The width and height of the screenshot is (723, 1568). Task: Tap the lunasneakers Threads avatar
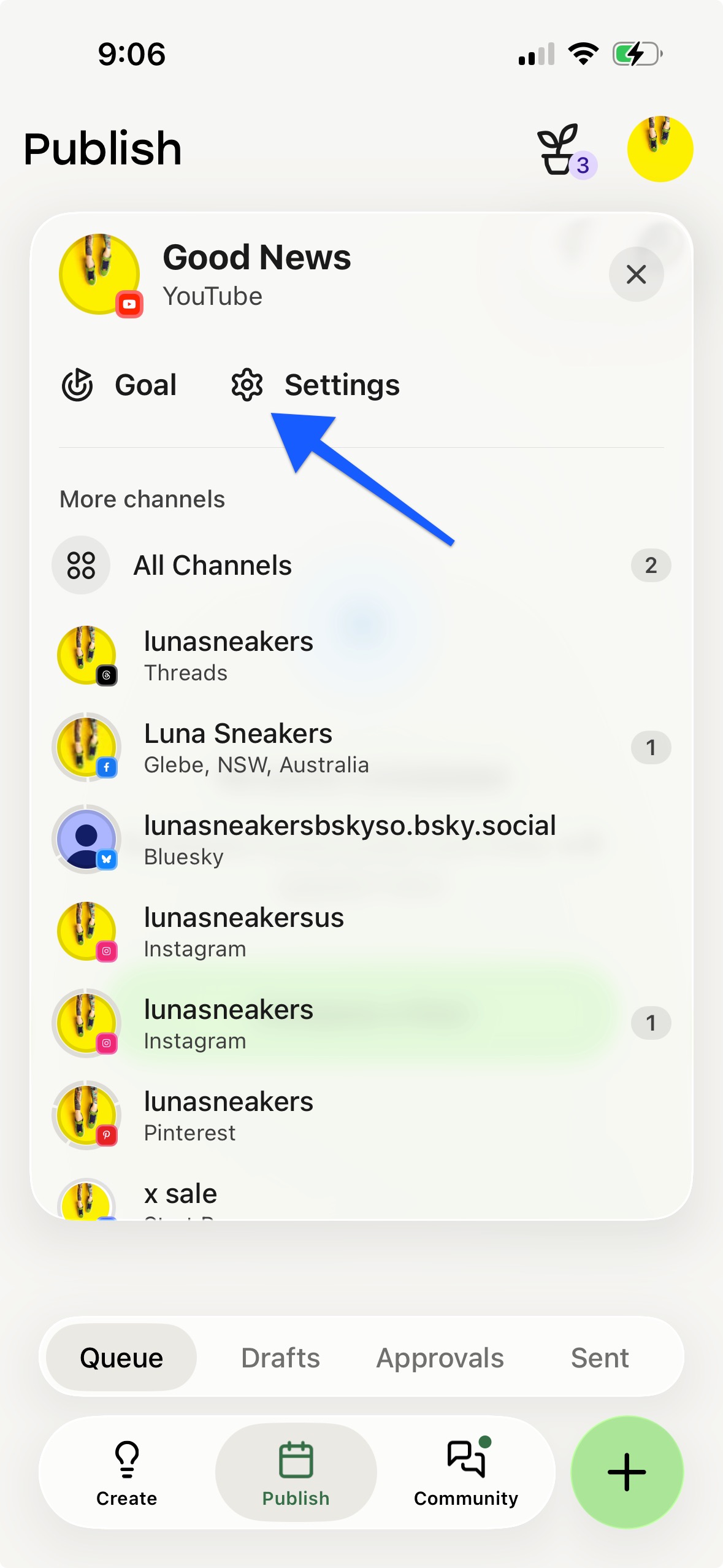coord(86,655)
